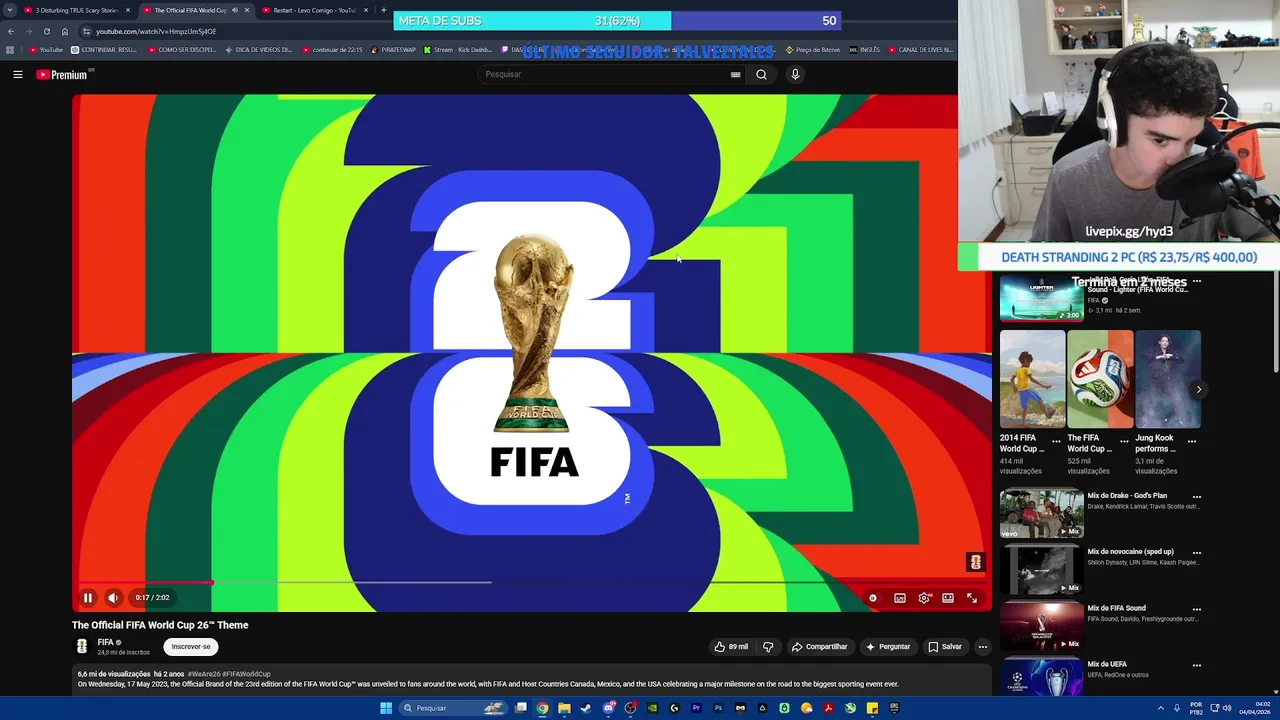Click the taskbar Pesquisar search box
Viewport: 1280px width, 720px height.
455,708
